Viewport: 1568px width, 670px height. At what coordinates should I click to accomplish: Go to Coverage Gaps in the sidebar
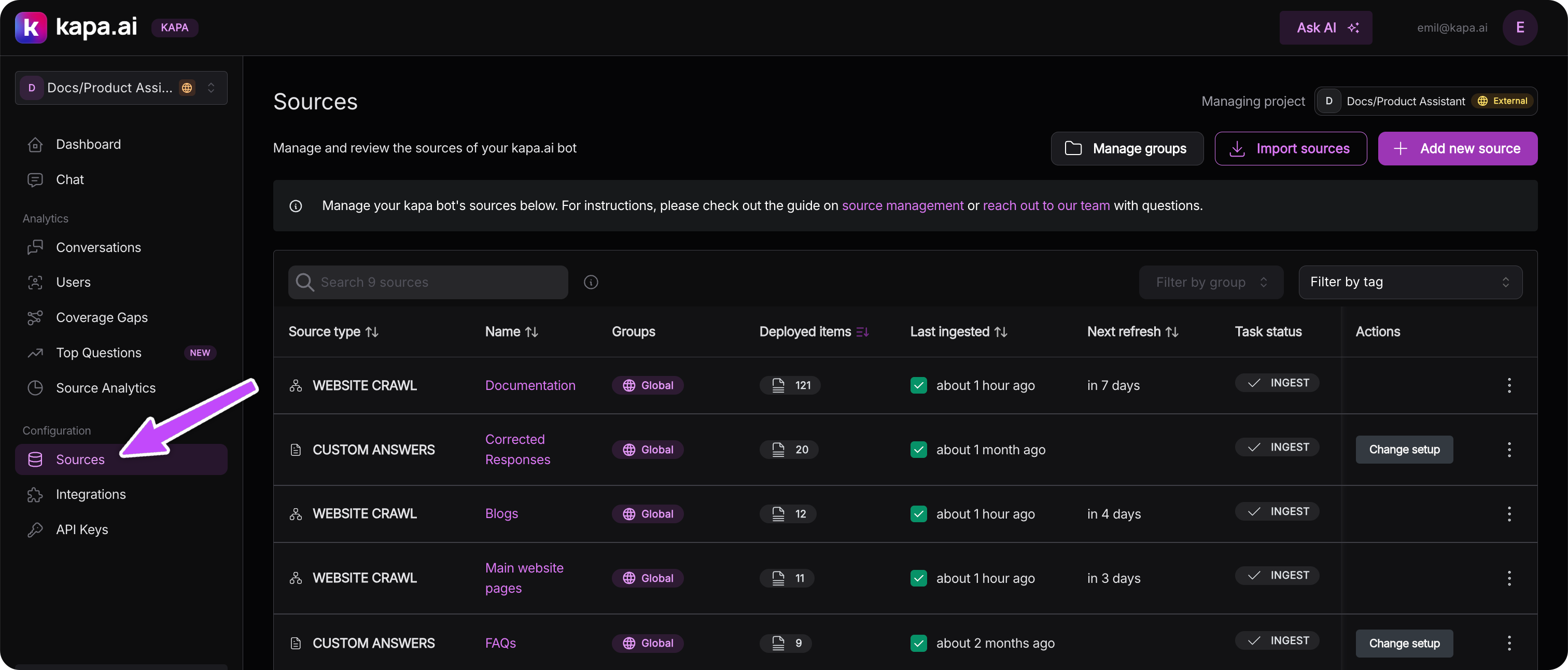[x=102, y=318]
